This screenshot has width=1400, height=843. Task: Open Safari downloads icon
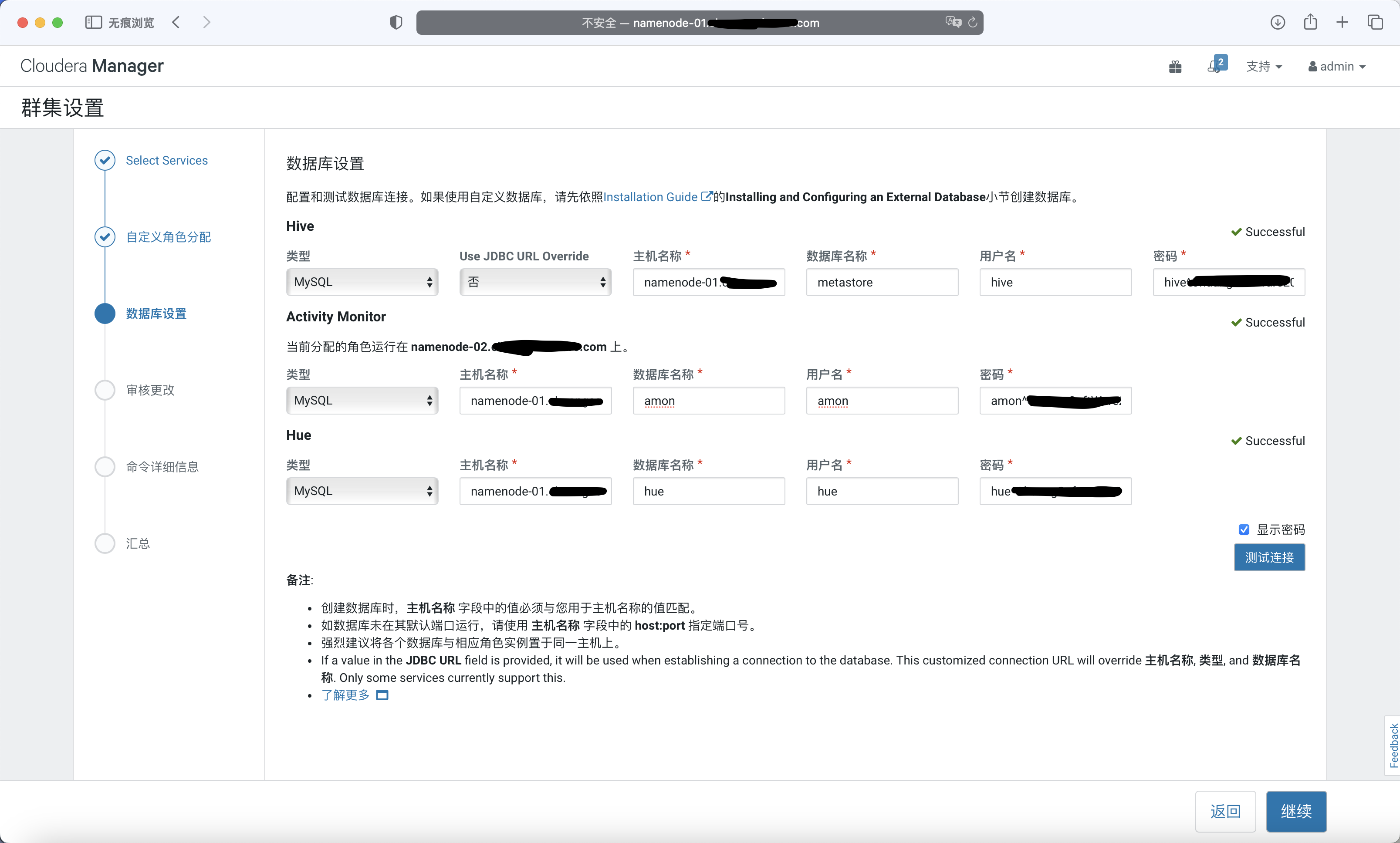(x=1277, y=22)
